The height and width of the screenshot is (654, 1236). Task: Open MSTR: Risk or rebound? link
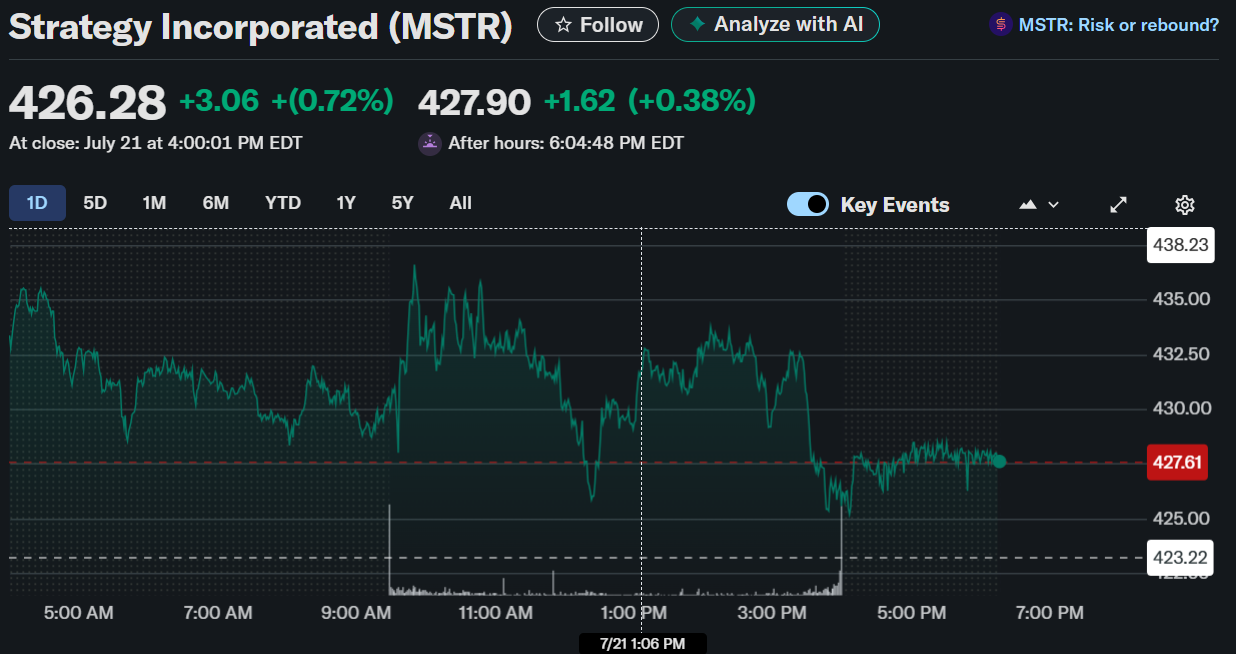(1119, 25)
